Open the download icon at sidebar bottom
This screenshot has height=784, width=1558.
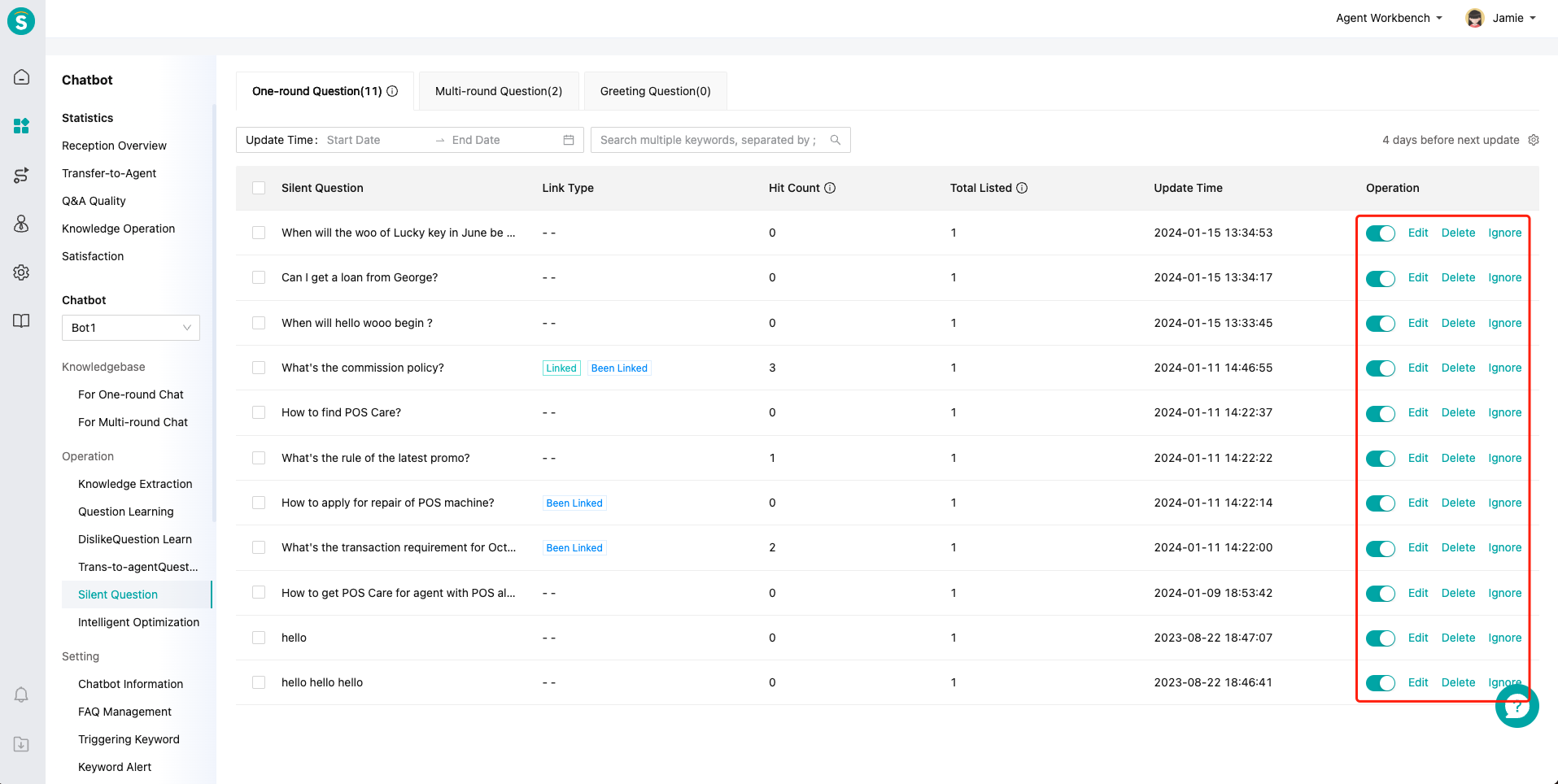point(21,744)
